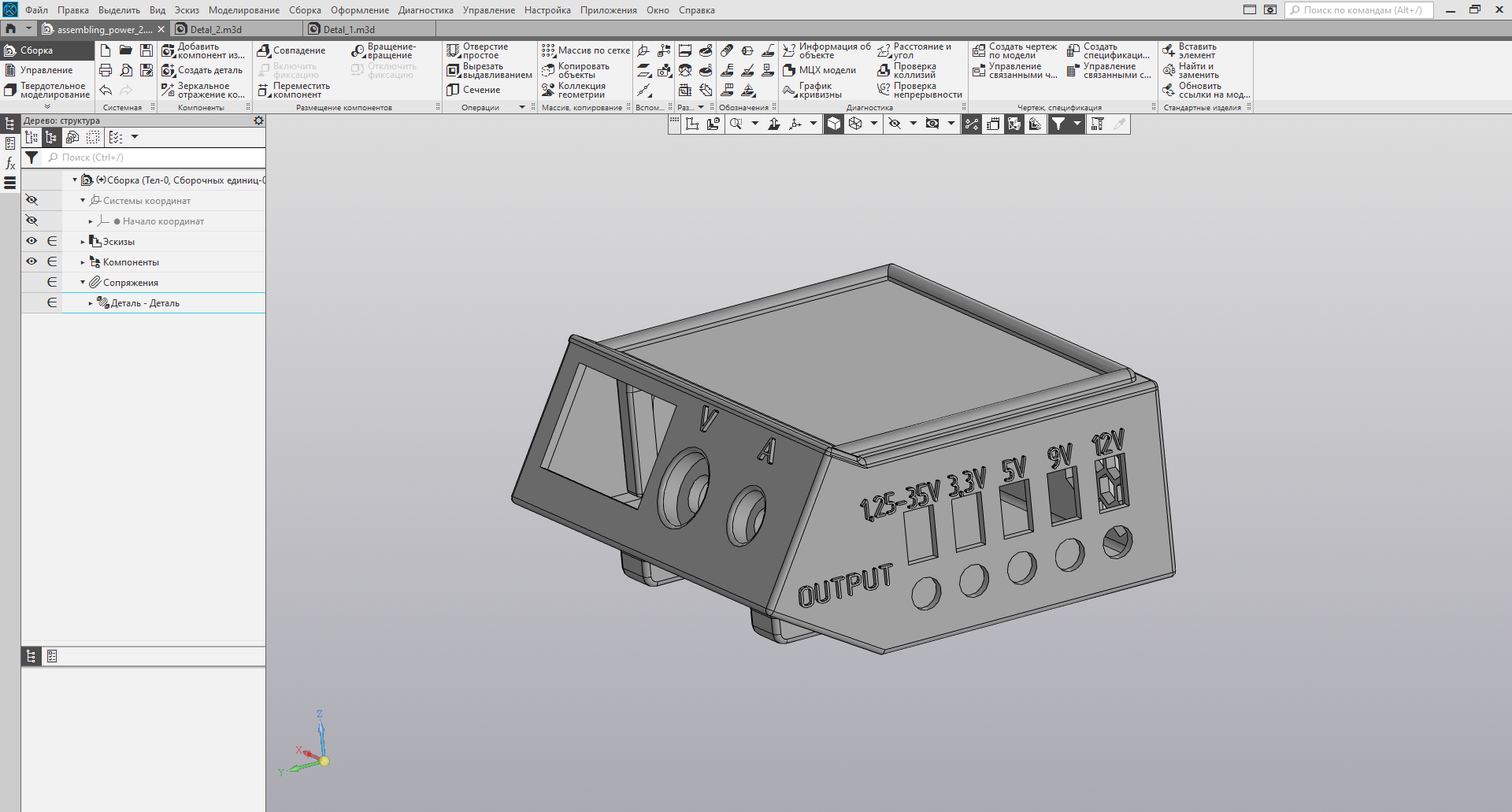Viewport: 1512px width, 812px height.
Task: Click the save icon in Системная group
Action: 146,50
